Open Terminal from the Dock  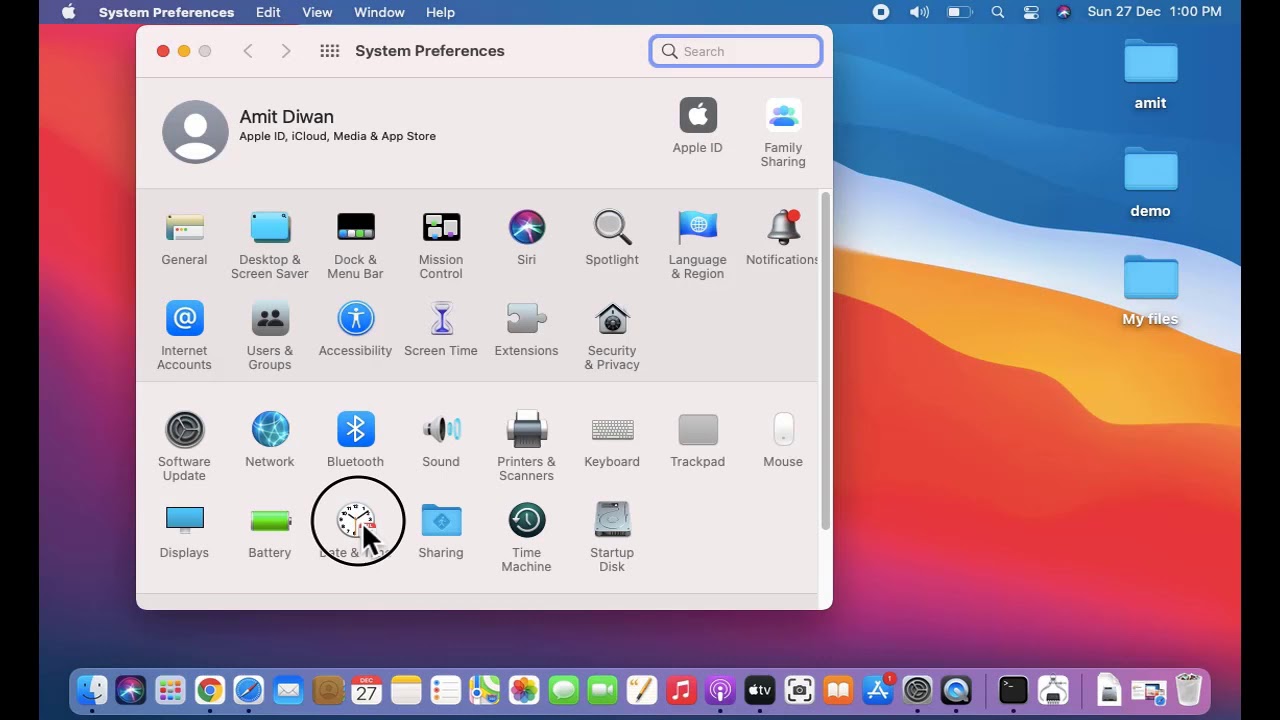1013,690
